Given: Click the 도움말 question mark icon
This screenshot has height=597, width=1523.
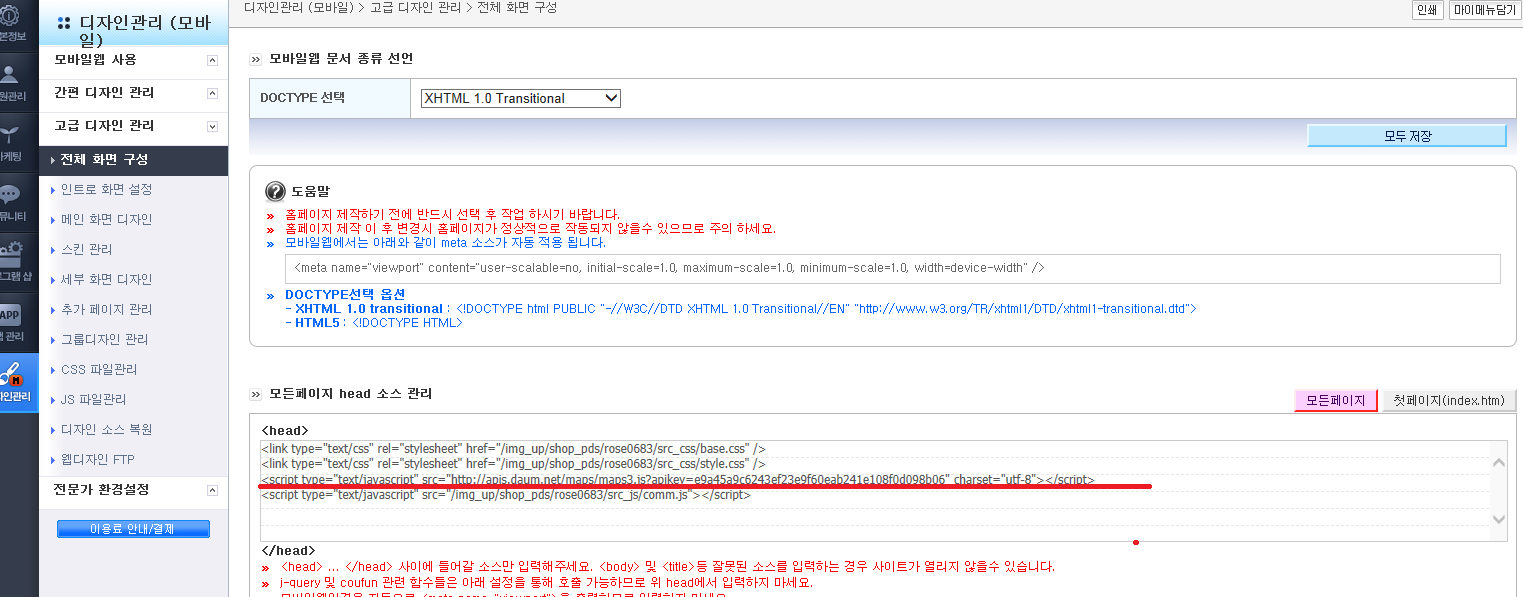Looking at the screenshot, I should (275, 191).
